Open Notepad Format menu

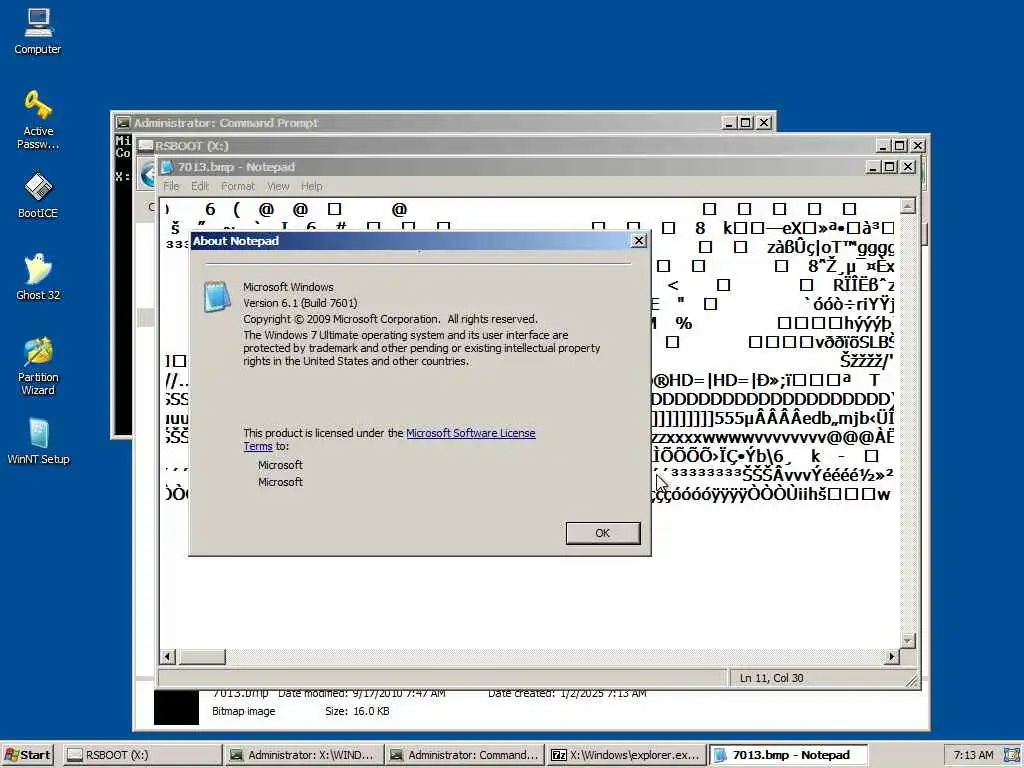pyautogui.click(x=238, y=186)
